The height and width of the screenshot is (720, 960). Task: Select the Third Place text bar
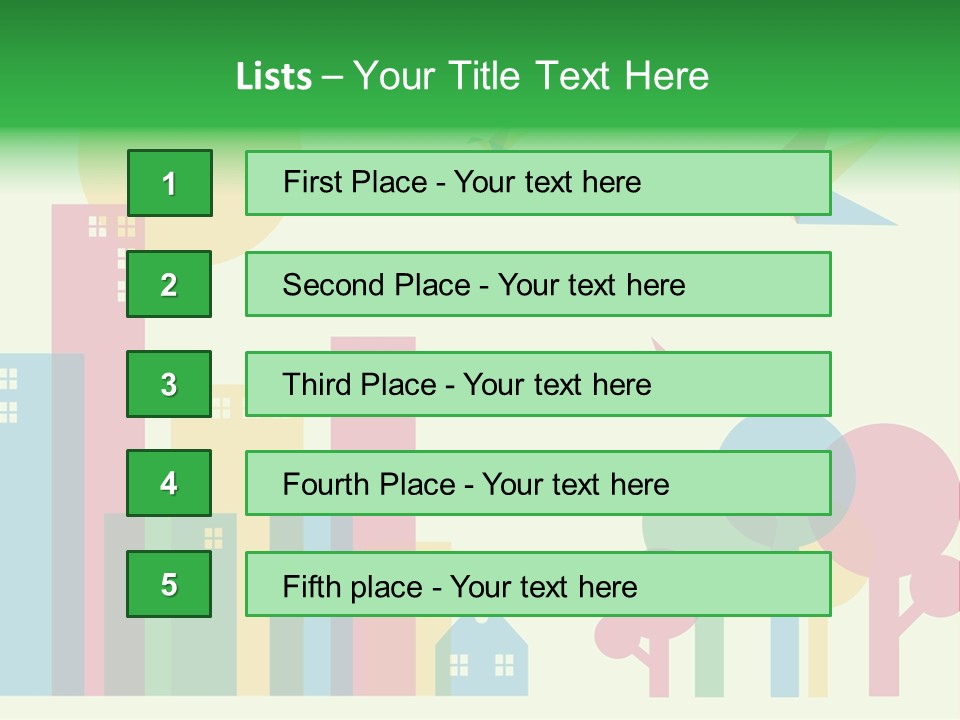538,384
